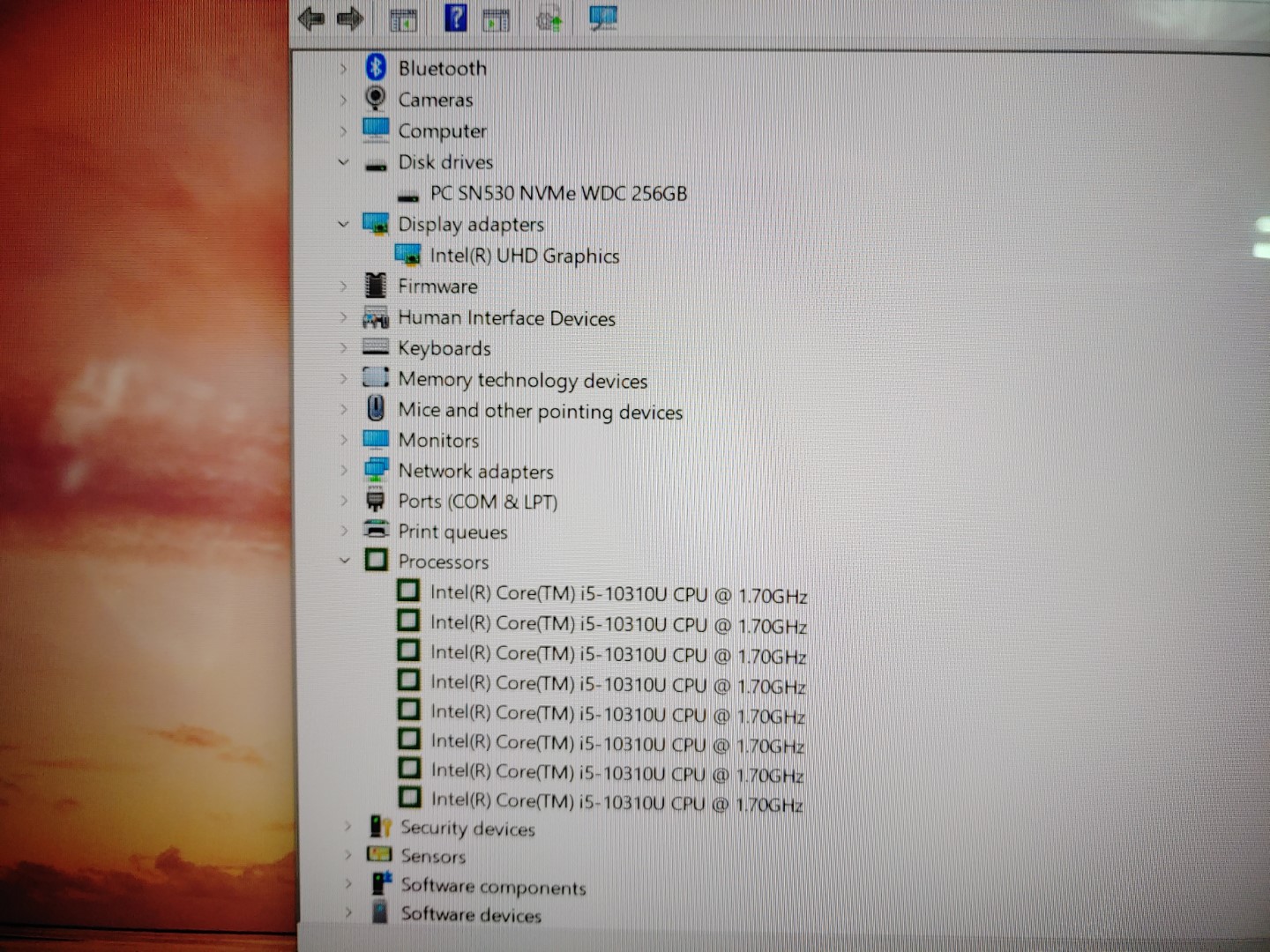The height and width of the screenshot is (952, 1270).
Task: Select the Computer tree label
Action: click(x=442, y=130)
